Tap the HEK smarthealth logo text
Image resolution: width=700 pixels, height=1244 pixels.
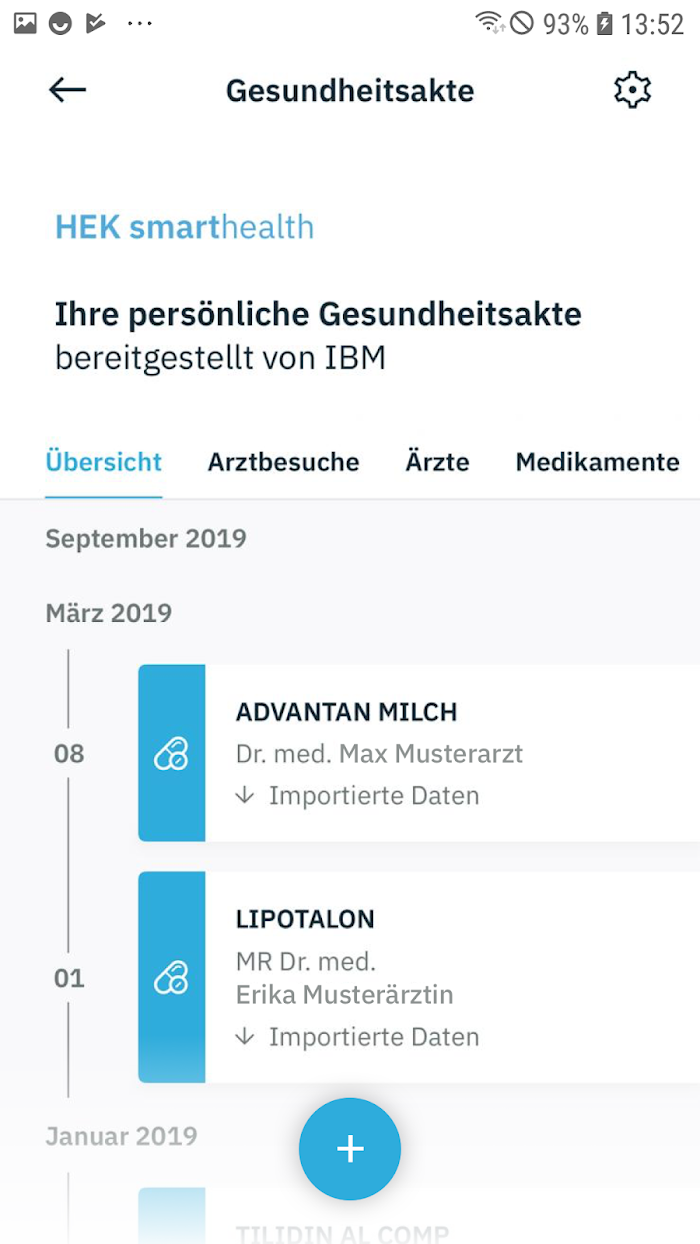tap(184, 227)
